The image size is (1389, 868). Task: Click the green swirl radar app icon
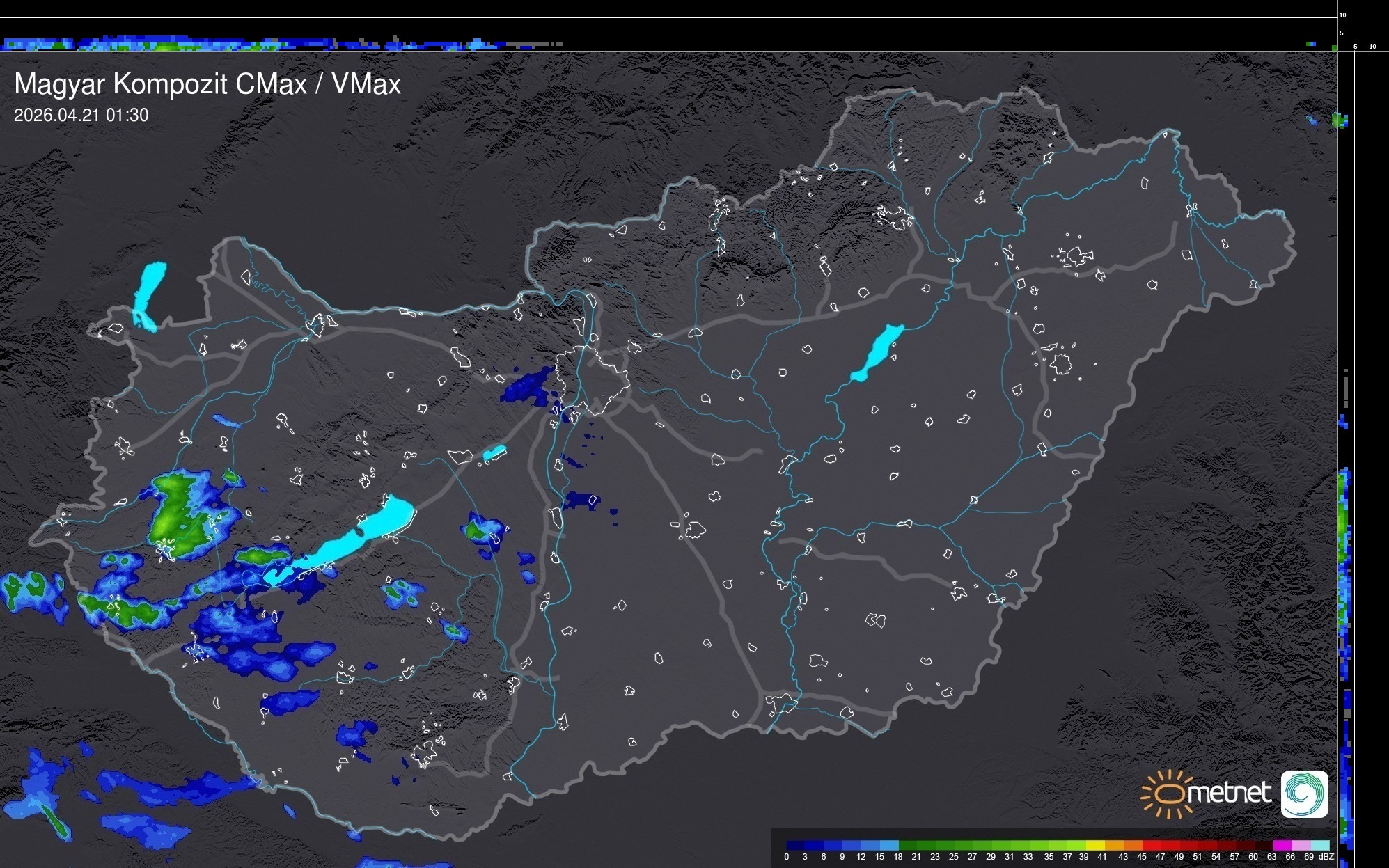point(1304,794)
